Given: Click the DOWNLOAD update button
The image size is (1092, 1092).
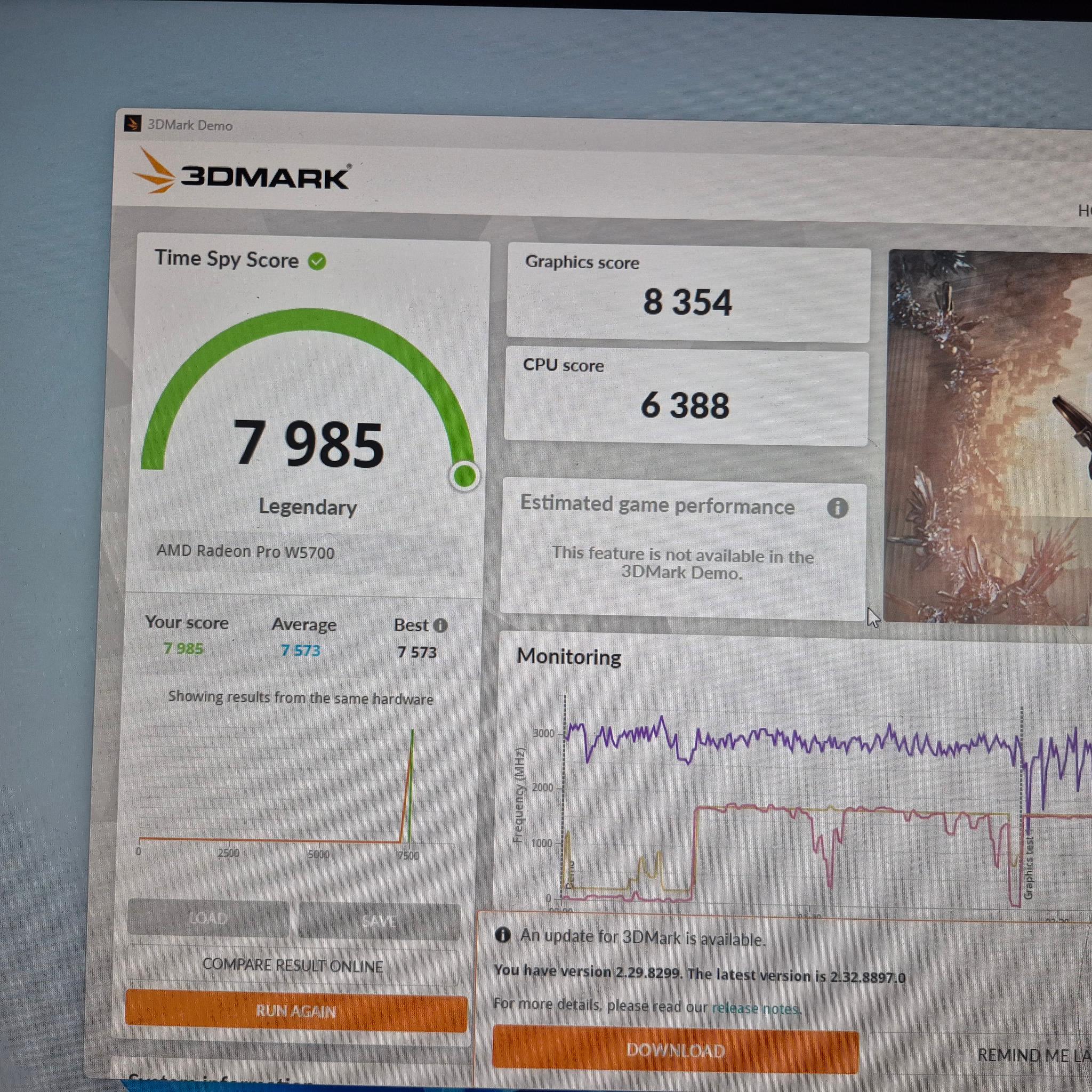Looking at the screenshot, I should 676,1051.
